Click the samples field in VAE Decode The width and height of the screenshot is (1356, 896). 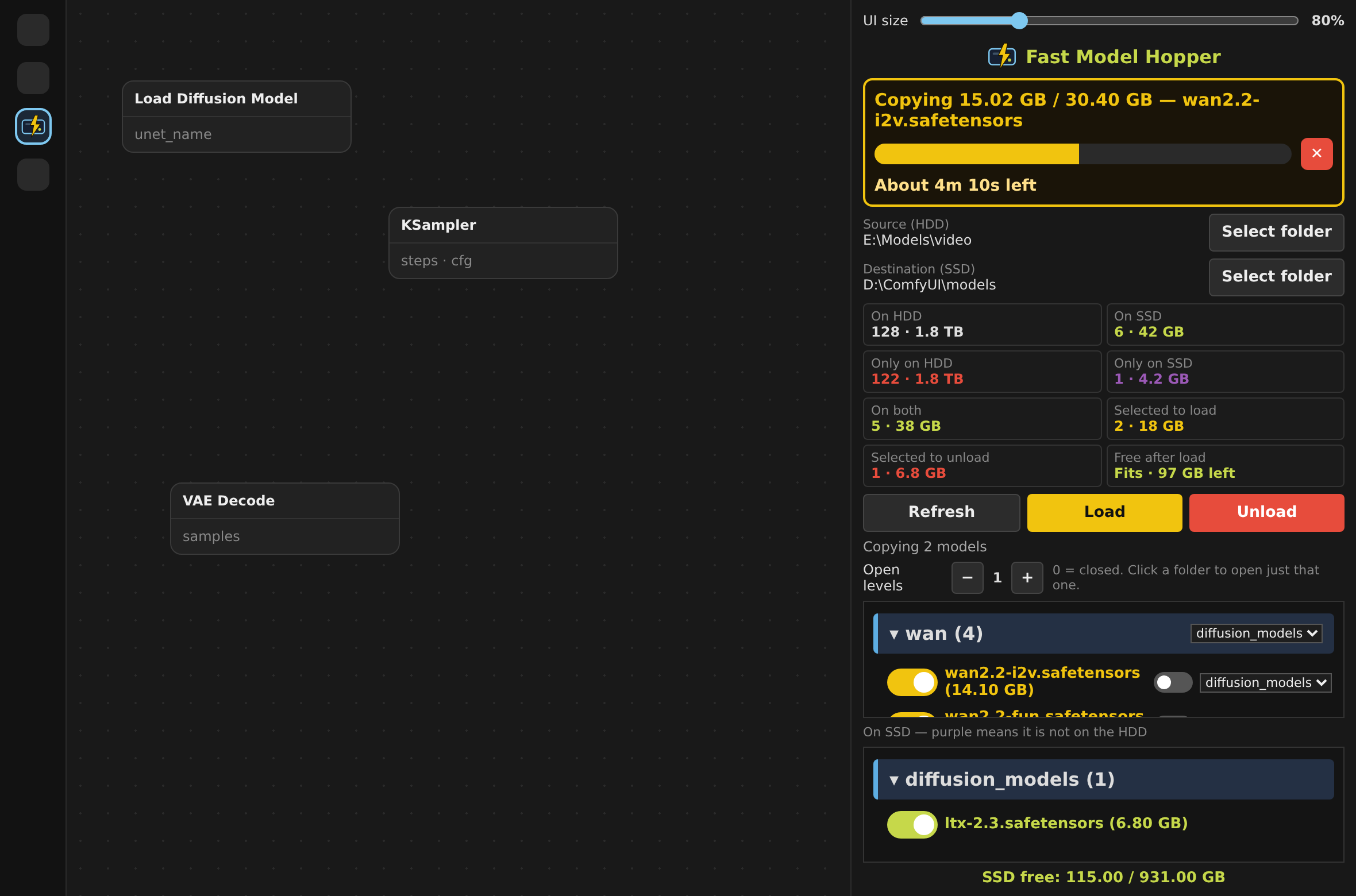(x=285, y=536)
